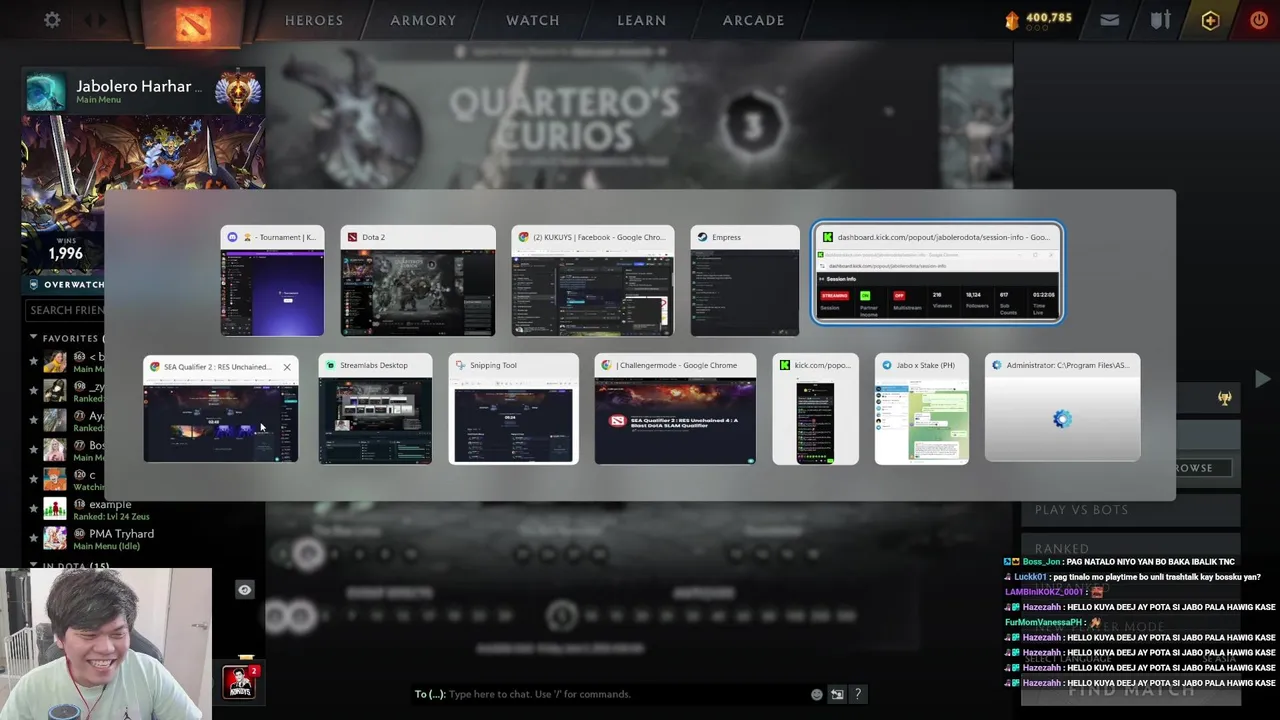Screen dimensions: 1280x720
Task: Switch to Jabo x Stake (PH) window
Action: [x=922, y=409]
